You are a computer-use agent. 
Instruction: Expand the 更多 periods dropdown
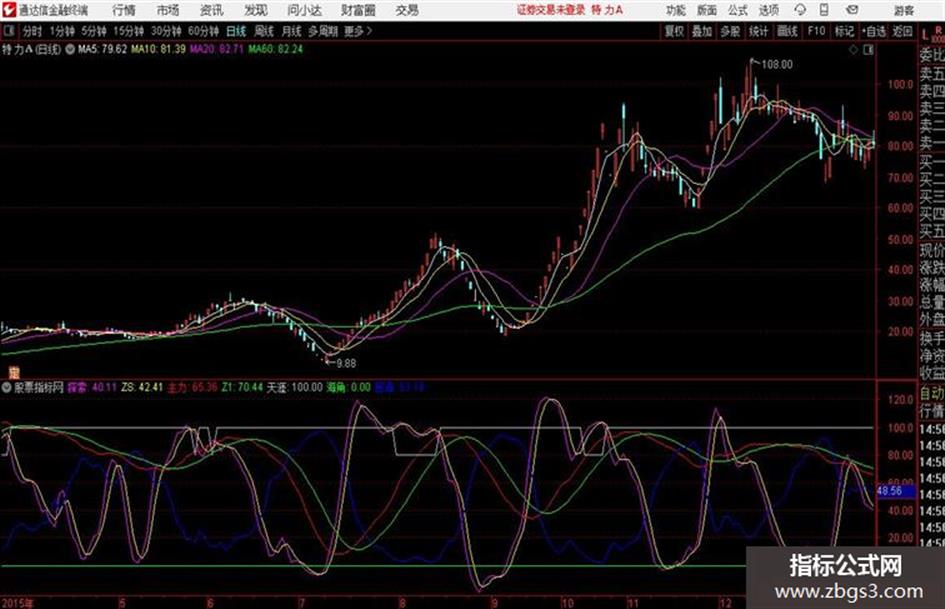click(358, 31)
